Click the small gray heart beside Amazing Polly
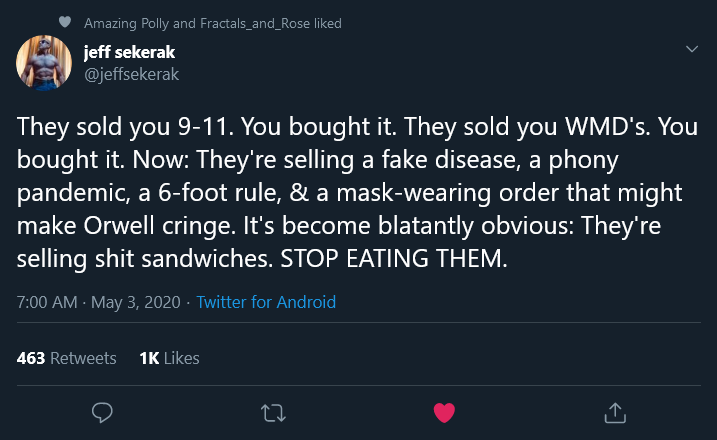The image size is (717, 440). [65, 22]
